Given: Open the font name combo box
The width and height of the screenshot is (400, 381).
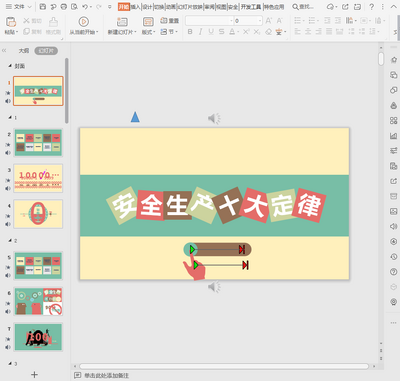Looking at the screenshot, I should (x=209, y=21).
